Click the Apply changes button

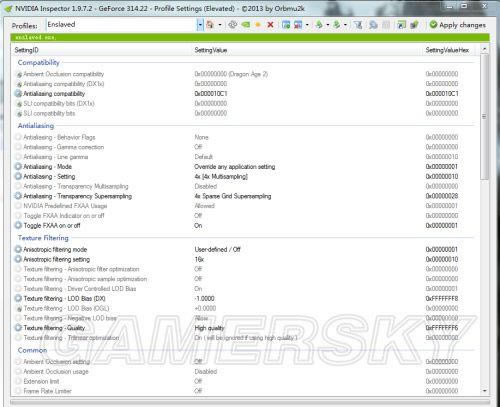coord(458,25)
